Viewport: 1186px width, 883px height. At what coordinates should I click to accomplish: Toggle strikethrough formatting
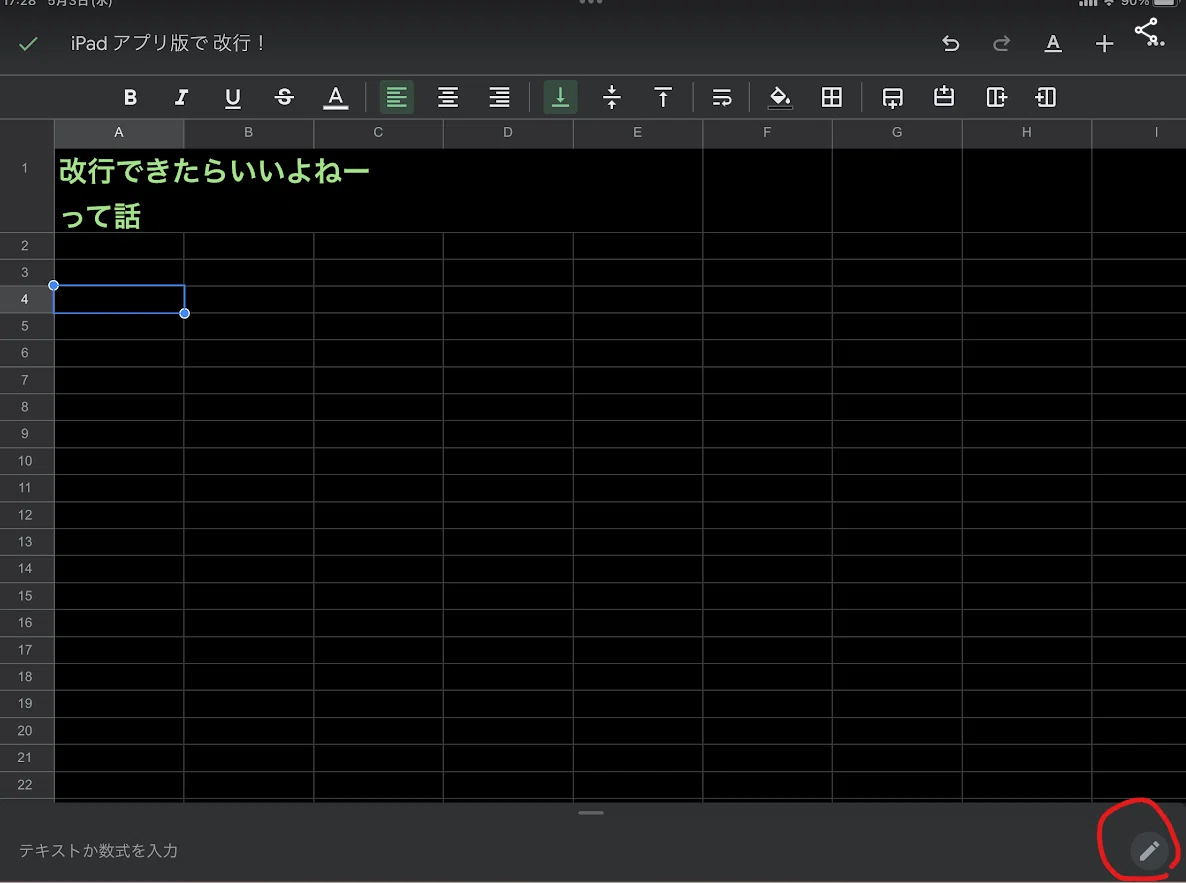(284, 97)
